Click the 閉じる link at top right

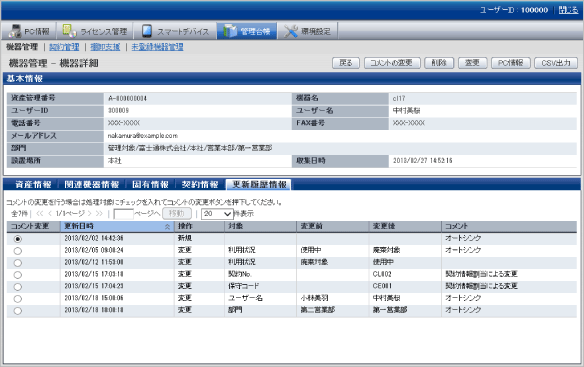[568, 10]
